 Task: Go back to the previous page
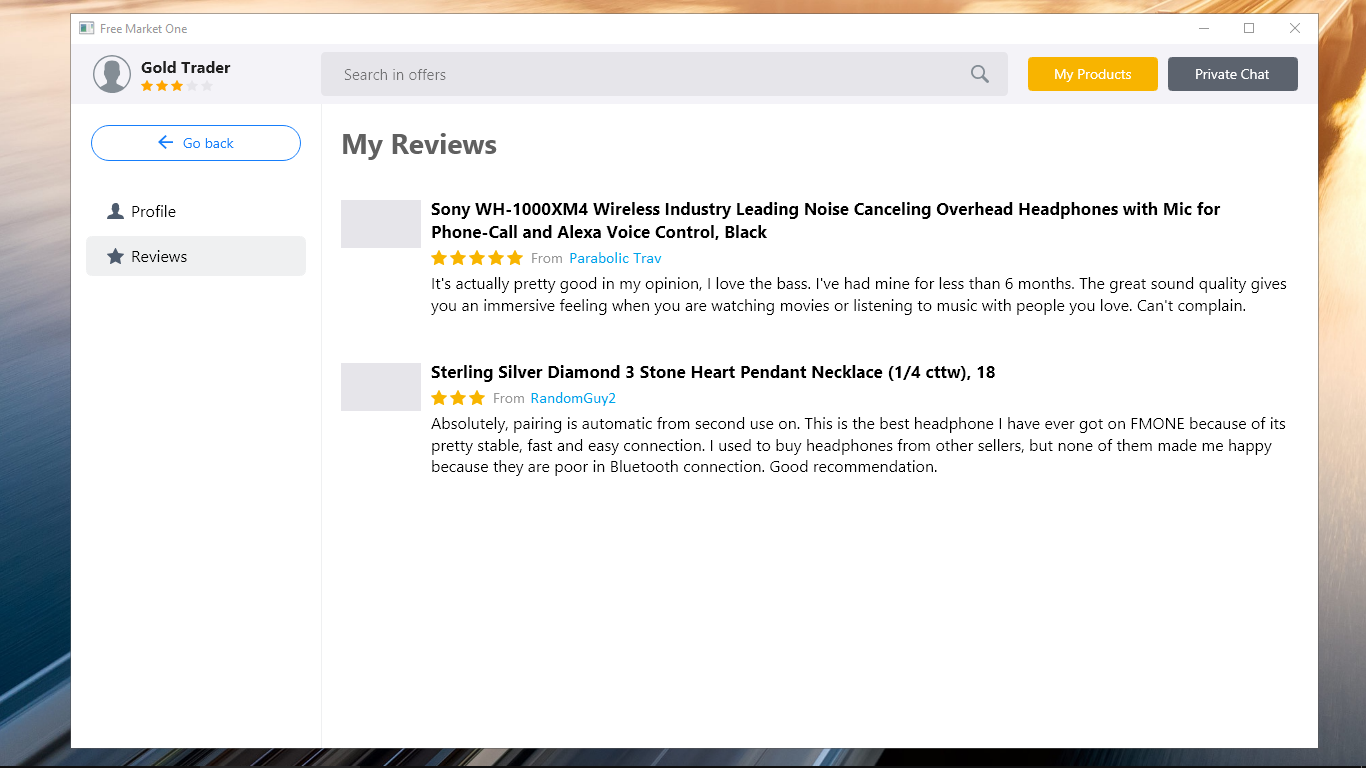(x=196, y=143)
